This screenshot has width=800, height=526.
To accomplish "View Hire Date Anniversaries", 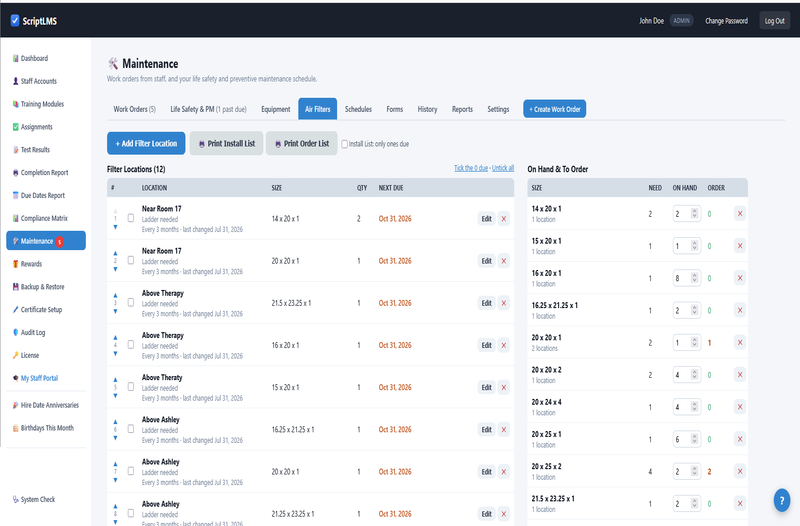I will click(x=46, y=405).
